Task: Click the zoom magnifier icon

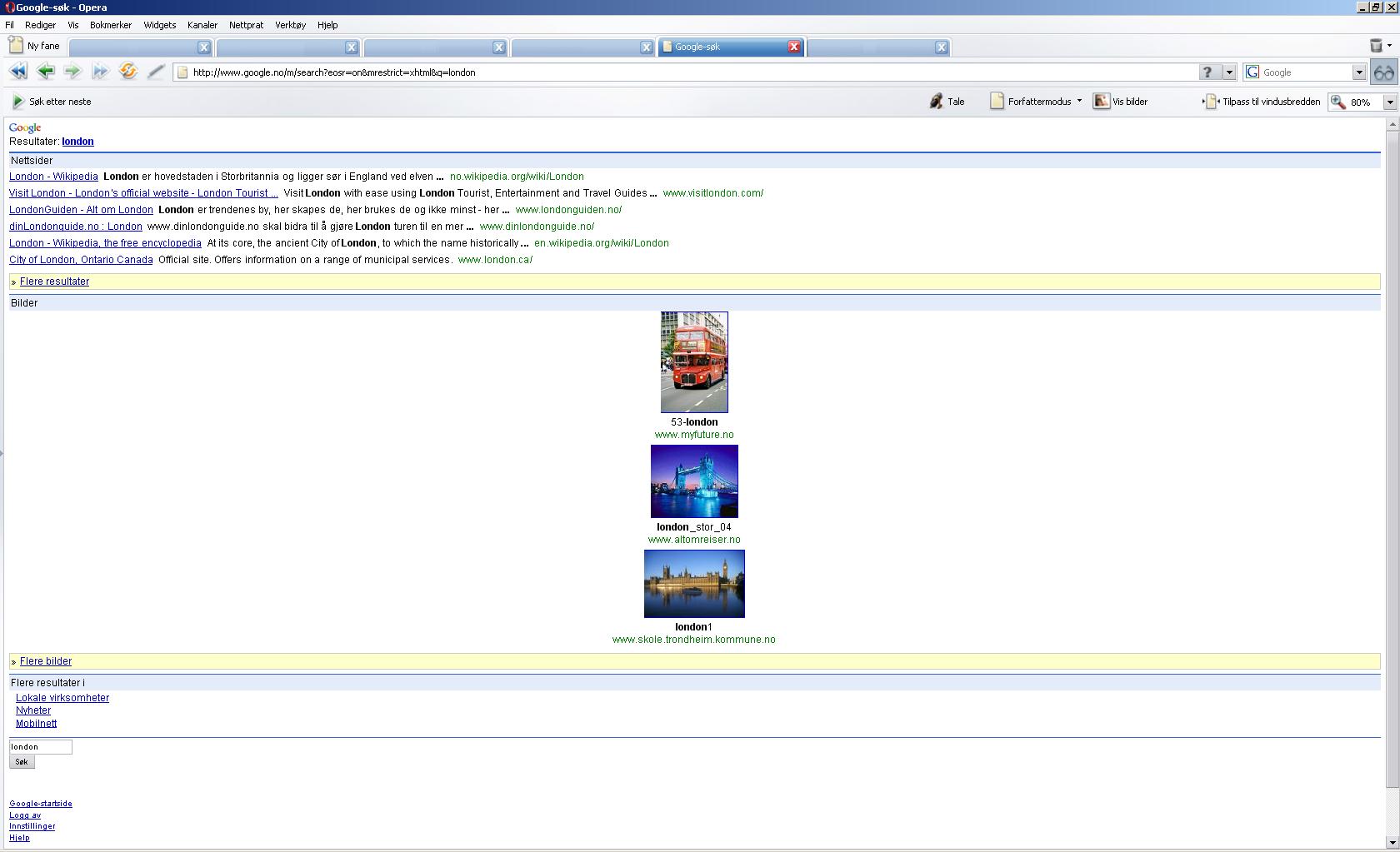Action: click(1338, 102)
